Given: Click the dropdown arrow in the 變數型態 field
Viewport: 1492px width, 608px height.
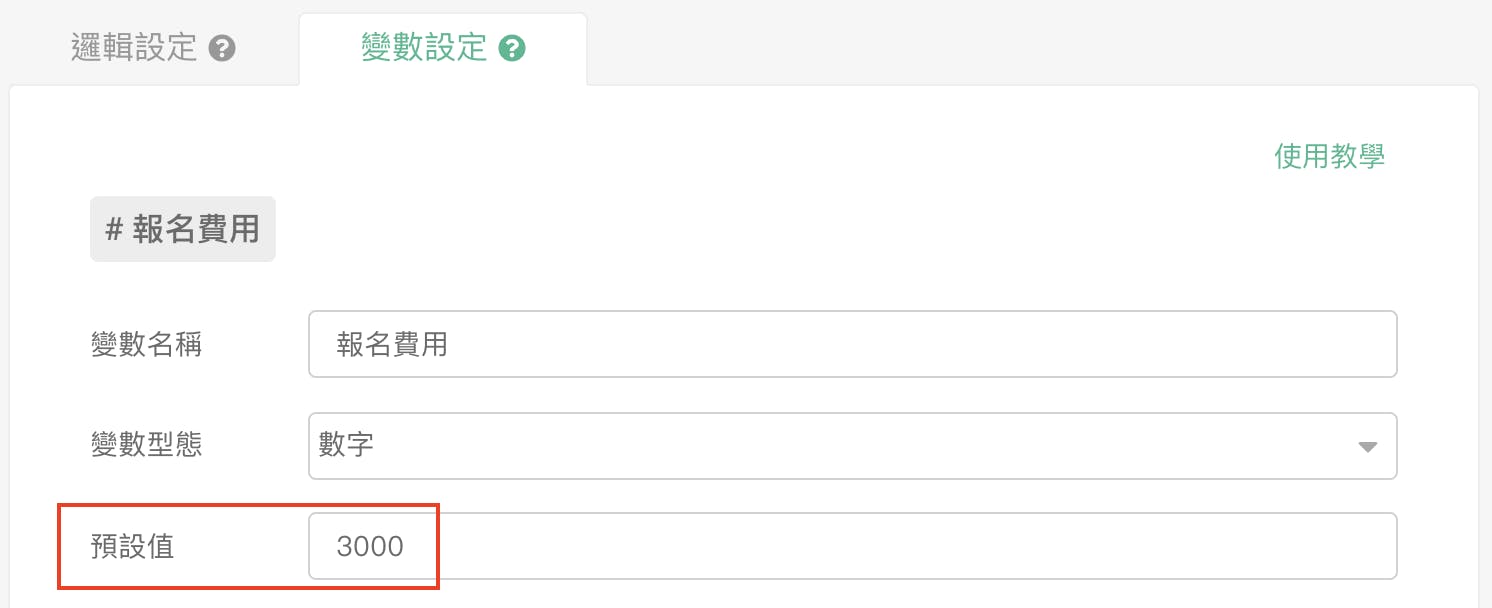Looking at the screenshot, I should [x=1367, y=447].
